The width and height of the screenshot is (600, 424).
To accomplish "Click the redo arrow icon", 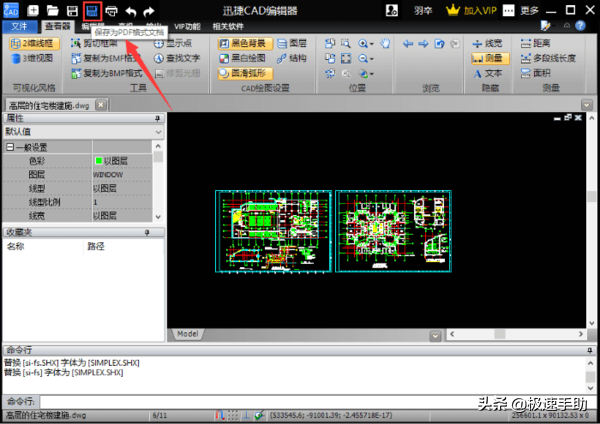I will pyautogui.click(x=148, y=11).
